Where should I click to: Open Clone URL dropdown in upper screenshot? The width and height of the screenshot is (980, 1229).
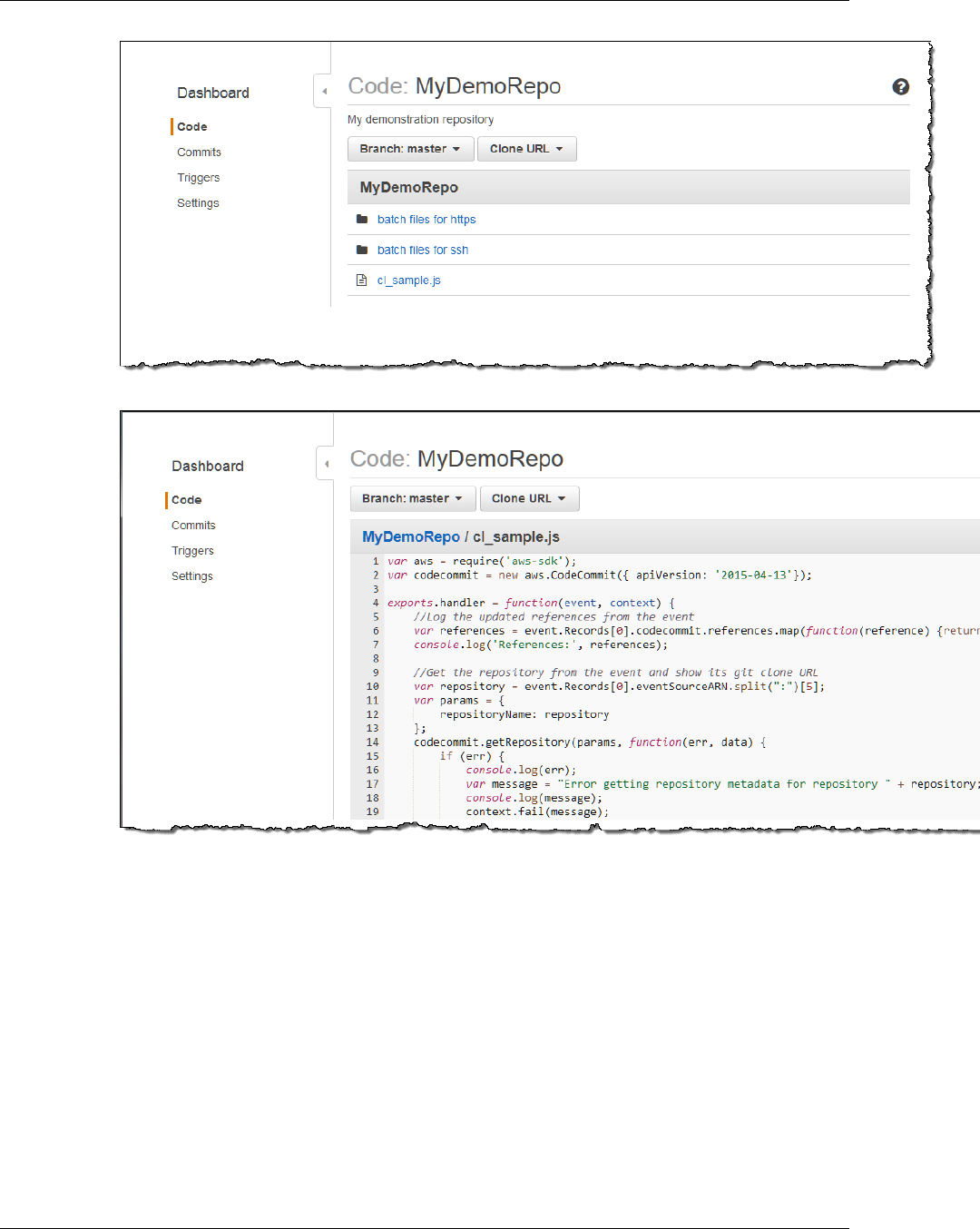click(x=527, y=149)
